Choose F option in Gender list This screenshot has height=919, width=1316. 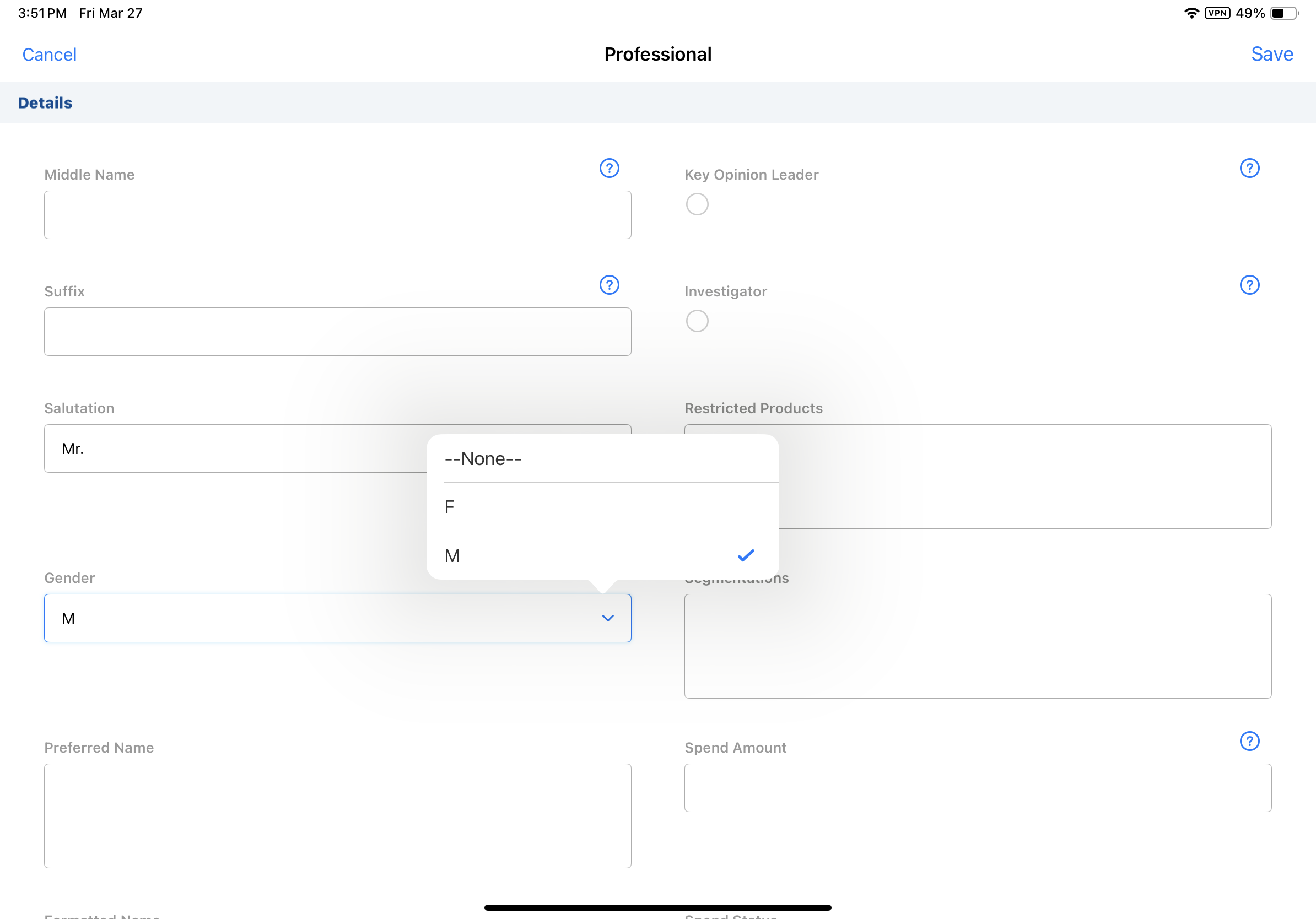click(602, 507)
